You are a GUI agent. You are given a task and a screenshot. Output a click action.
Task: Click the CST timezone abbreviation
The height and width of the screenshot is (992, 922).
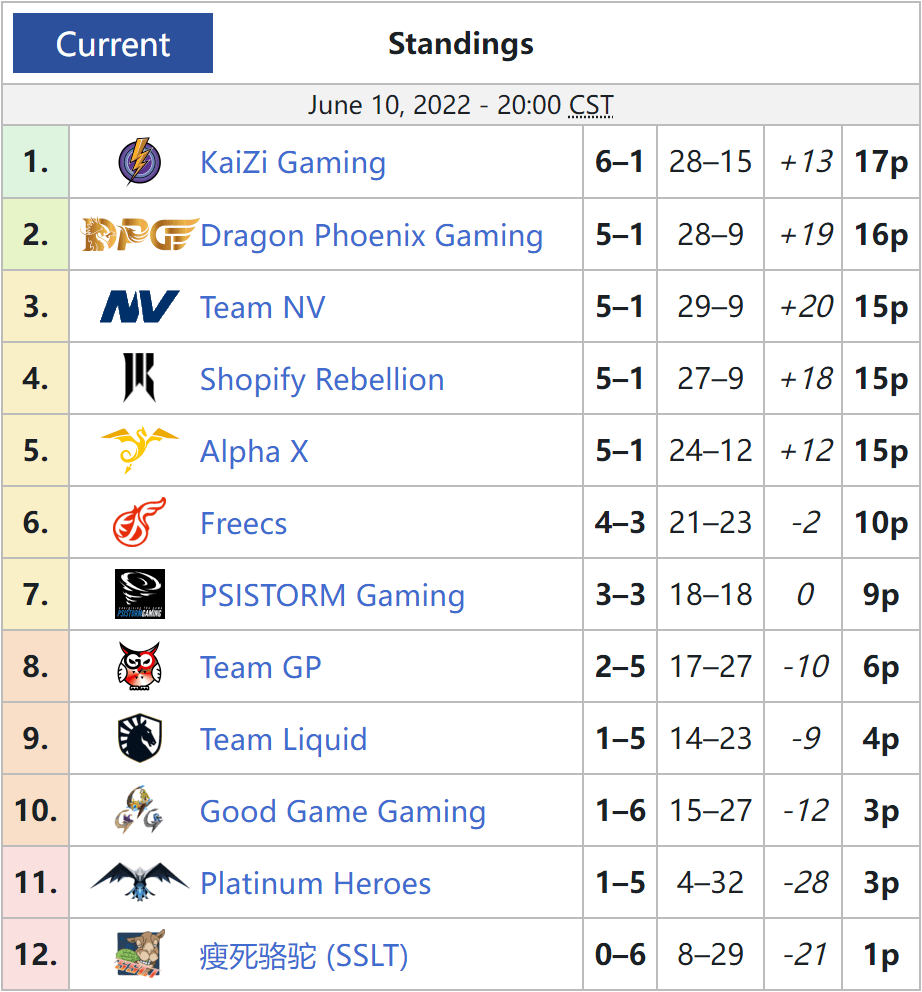[591, 105]
